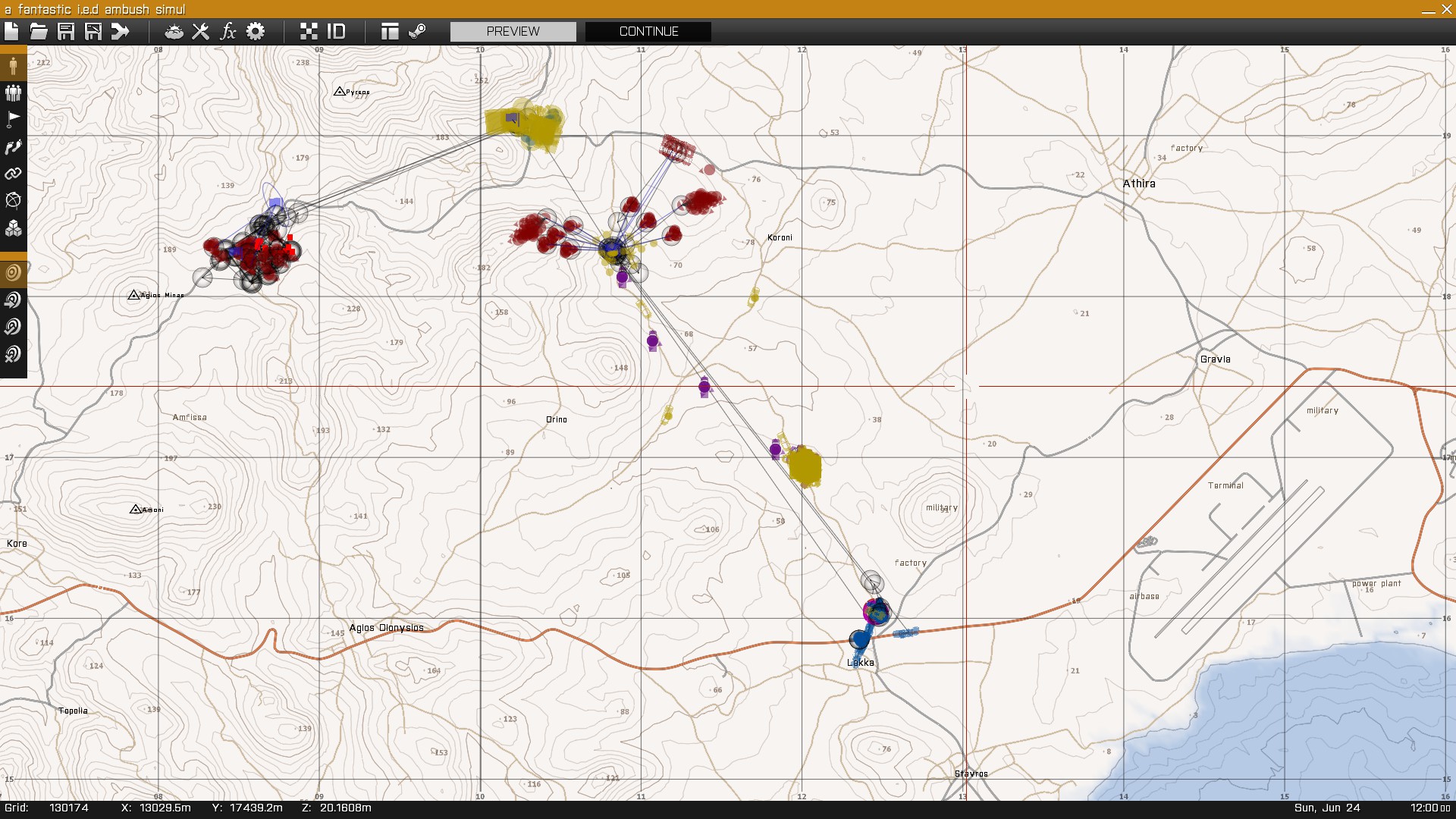Click the large yellow unit cluster near Pyrsos
This screenshot has width=1456, height=819.
point(525,124)
